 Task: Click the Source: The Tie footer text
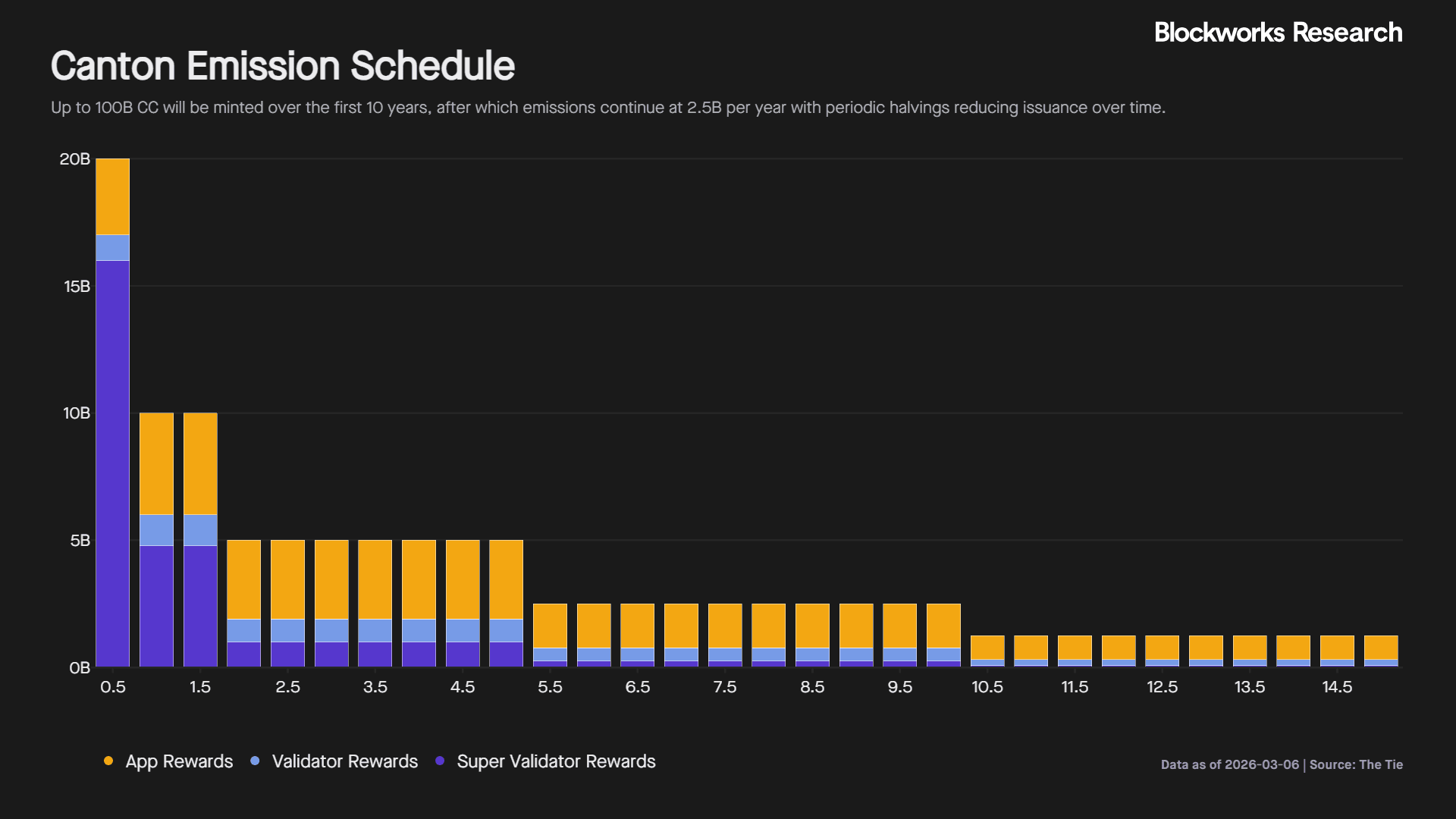pos(1356,764)
